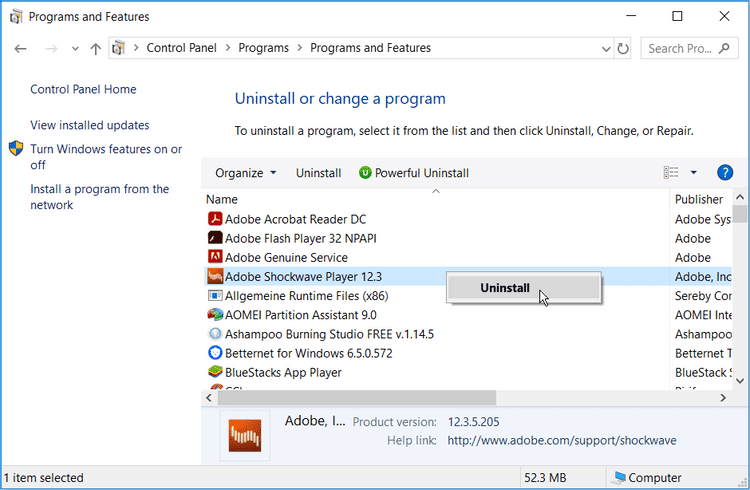Click the Computer icon in status bar
750x490 pixels.
point(620,477)
